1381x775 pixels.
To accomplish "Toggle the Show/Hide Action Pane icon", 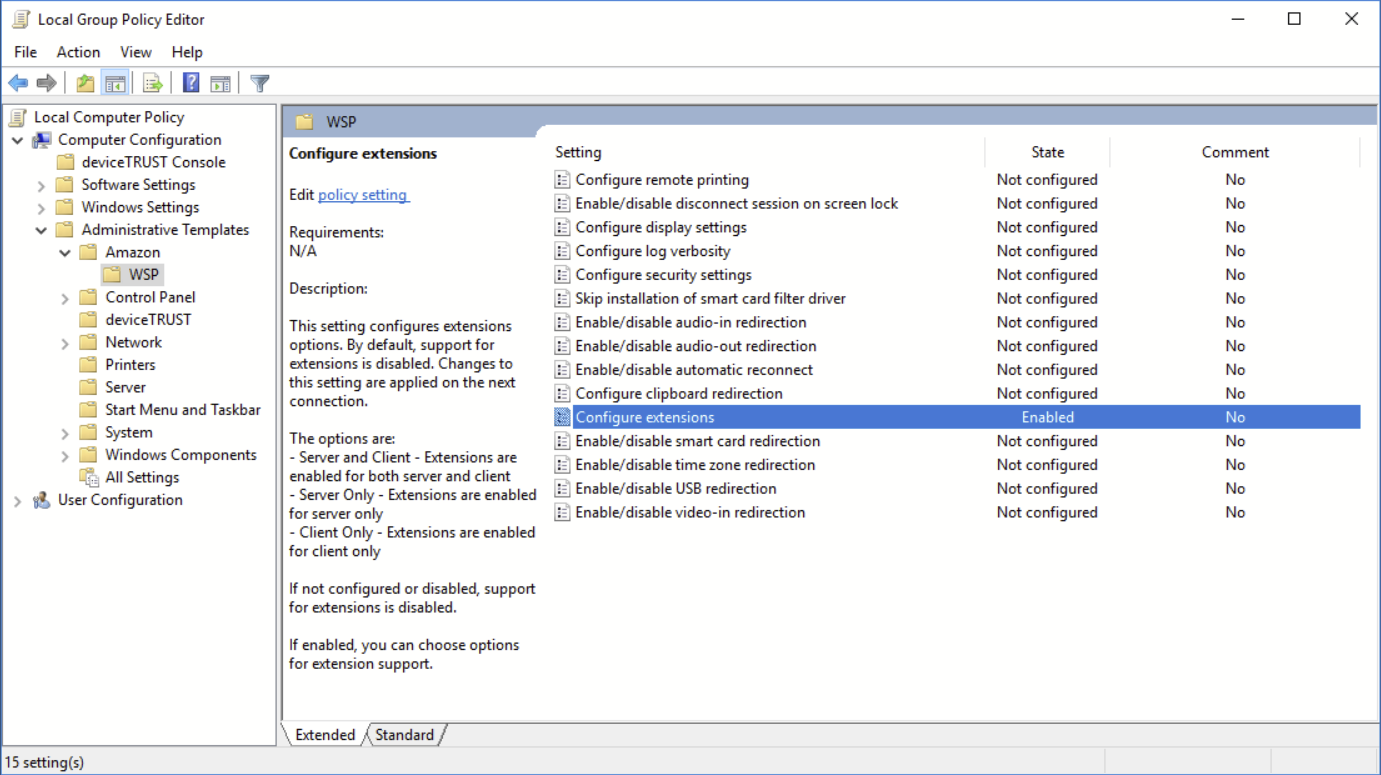I will [x=220, y=82].
